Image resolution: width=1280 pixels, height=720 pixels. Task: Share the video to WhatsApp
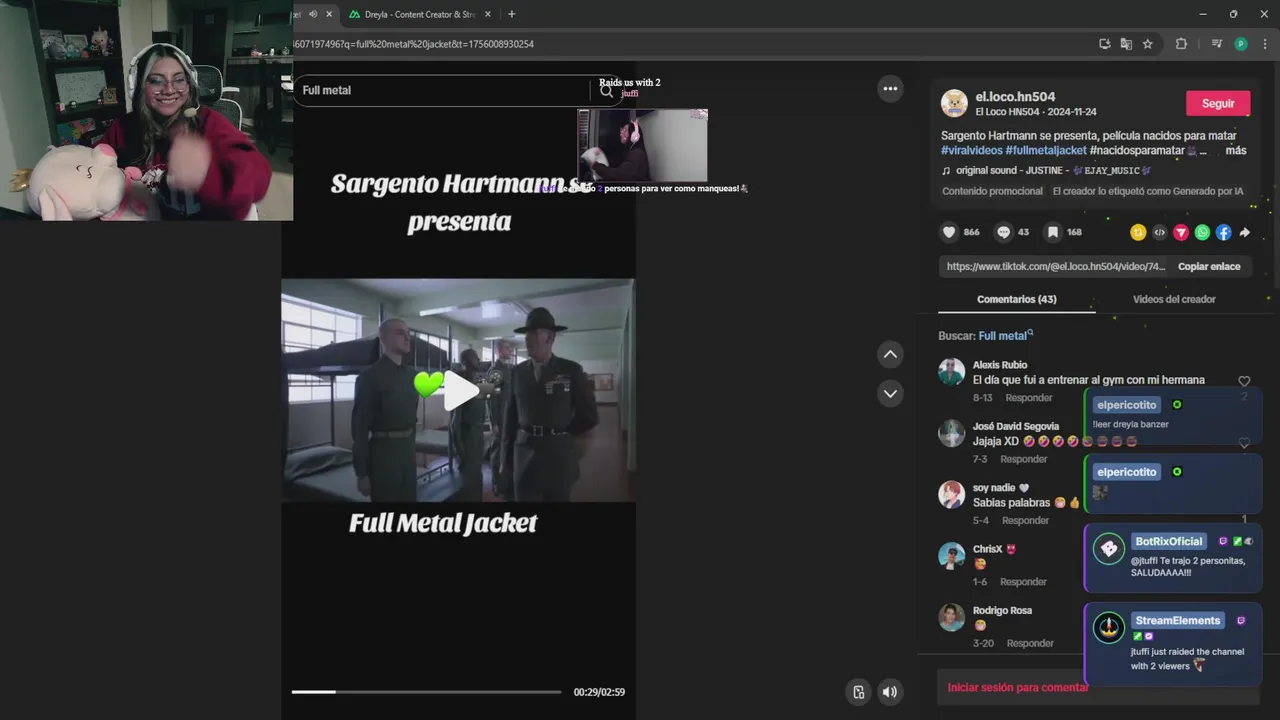tap(1202, 232)
